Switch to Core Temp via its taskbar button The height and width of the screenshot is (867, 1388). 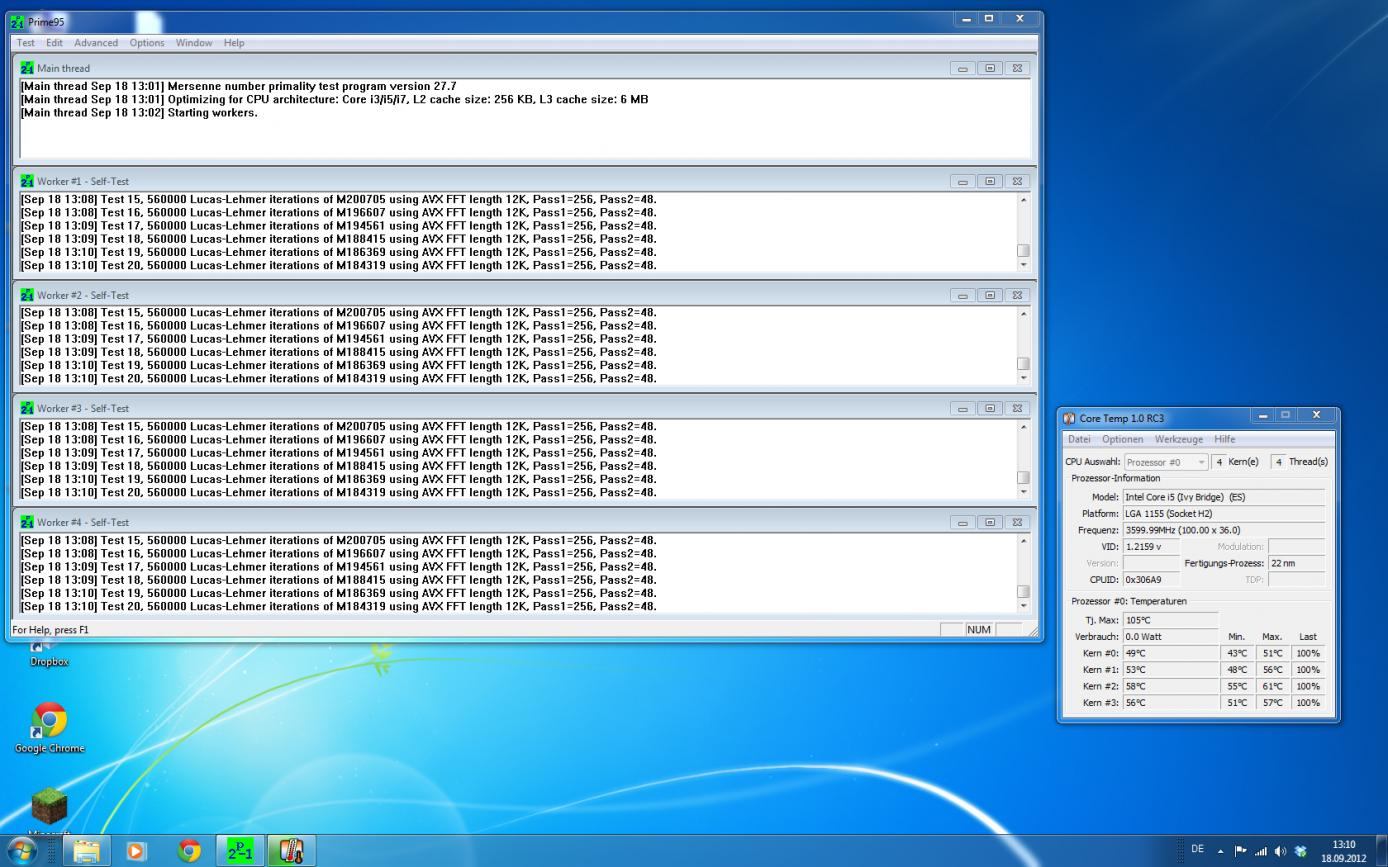(292, 851)
